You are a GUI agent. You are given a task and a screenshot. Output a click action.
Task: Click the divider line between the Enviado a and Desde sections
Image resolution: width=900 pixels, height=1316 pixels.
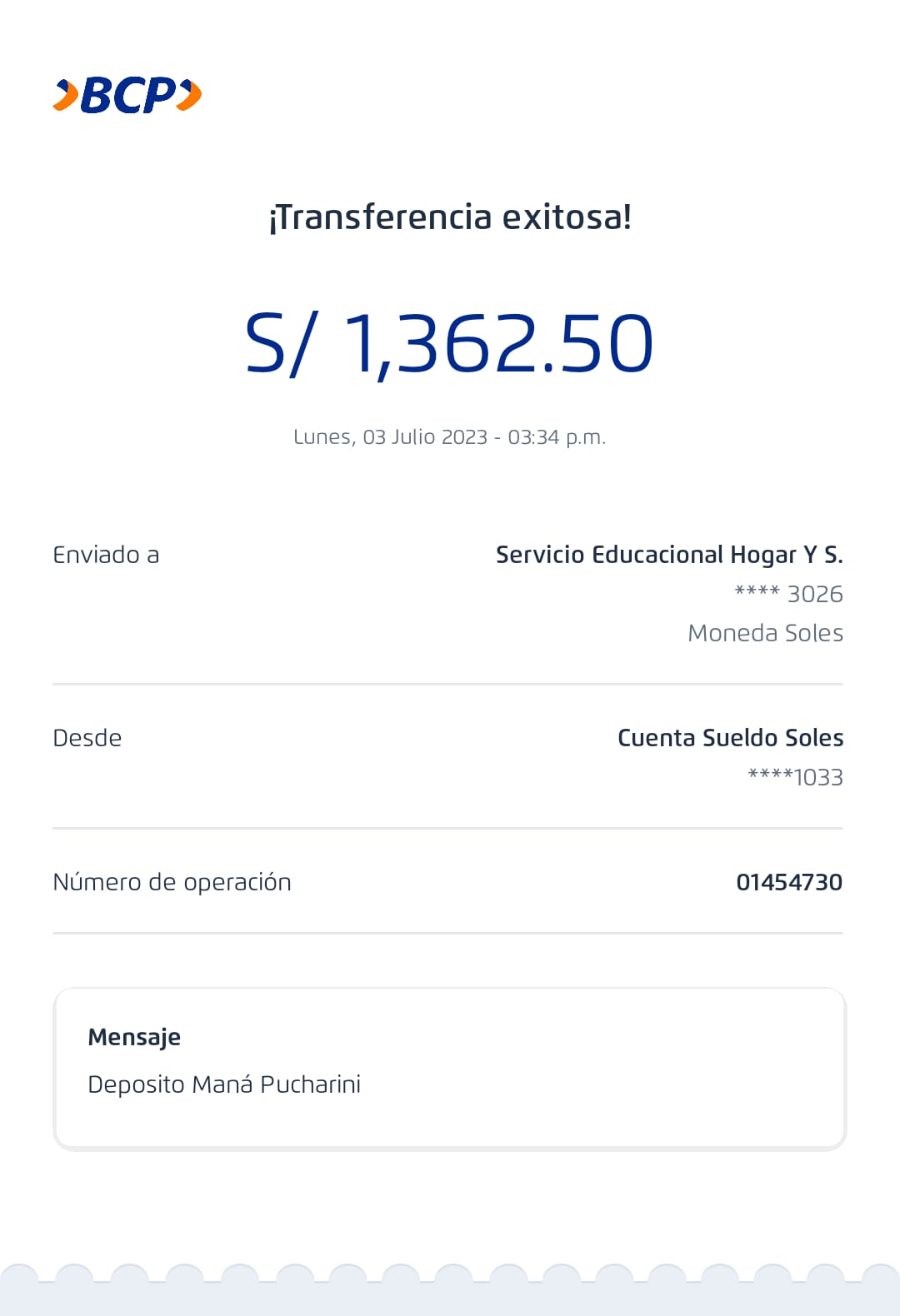pos(447,685)
